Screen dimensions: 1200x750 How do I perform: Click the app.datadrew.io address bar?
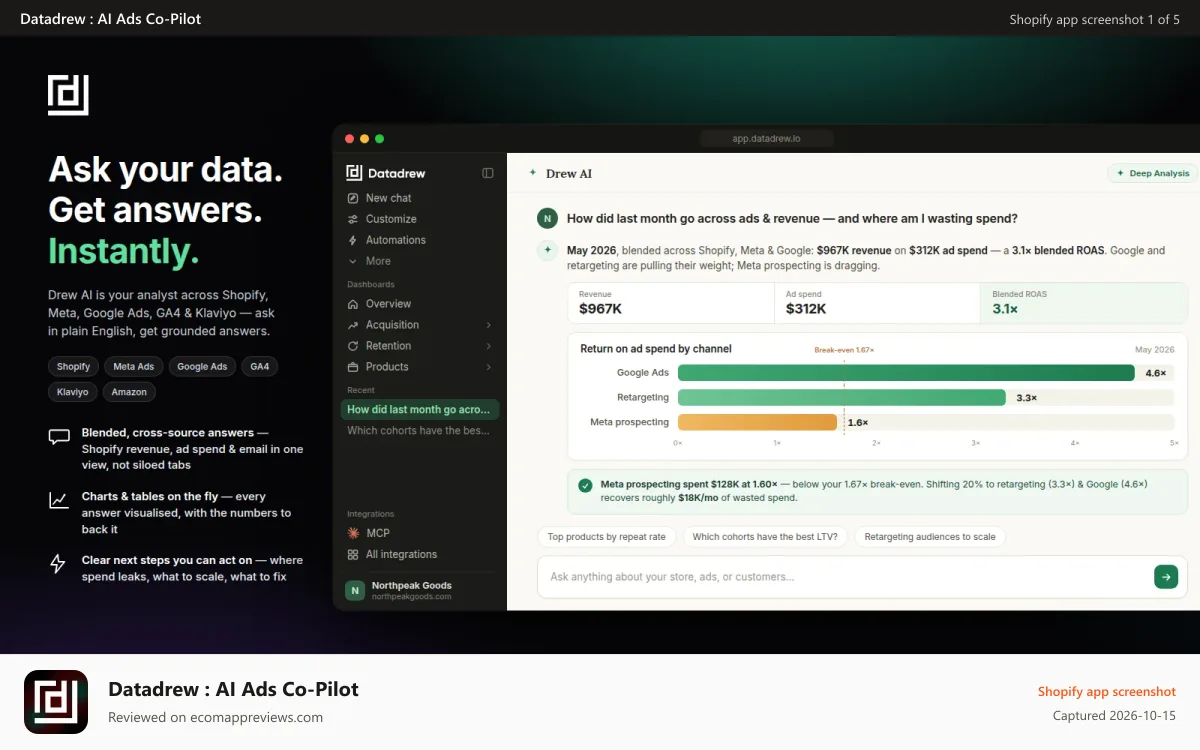pos(766,139)
